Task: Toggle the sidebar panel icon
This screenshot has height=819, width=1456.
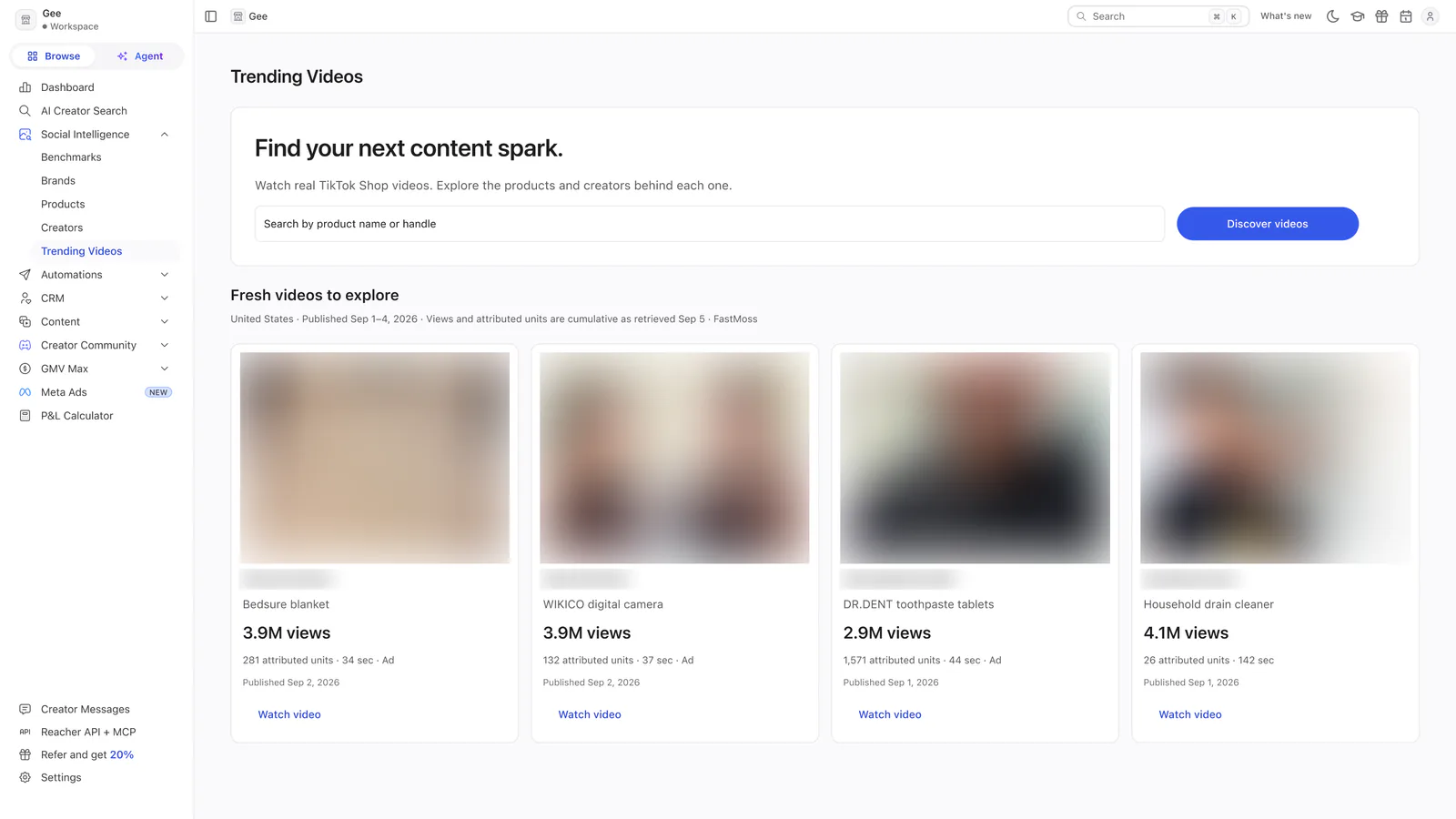Action: (211, 16)
